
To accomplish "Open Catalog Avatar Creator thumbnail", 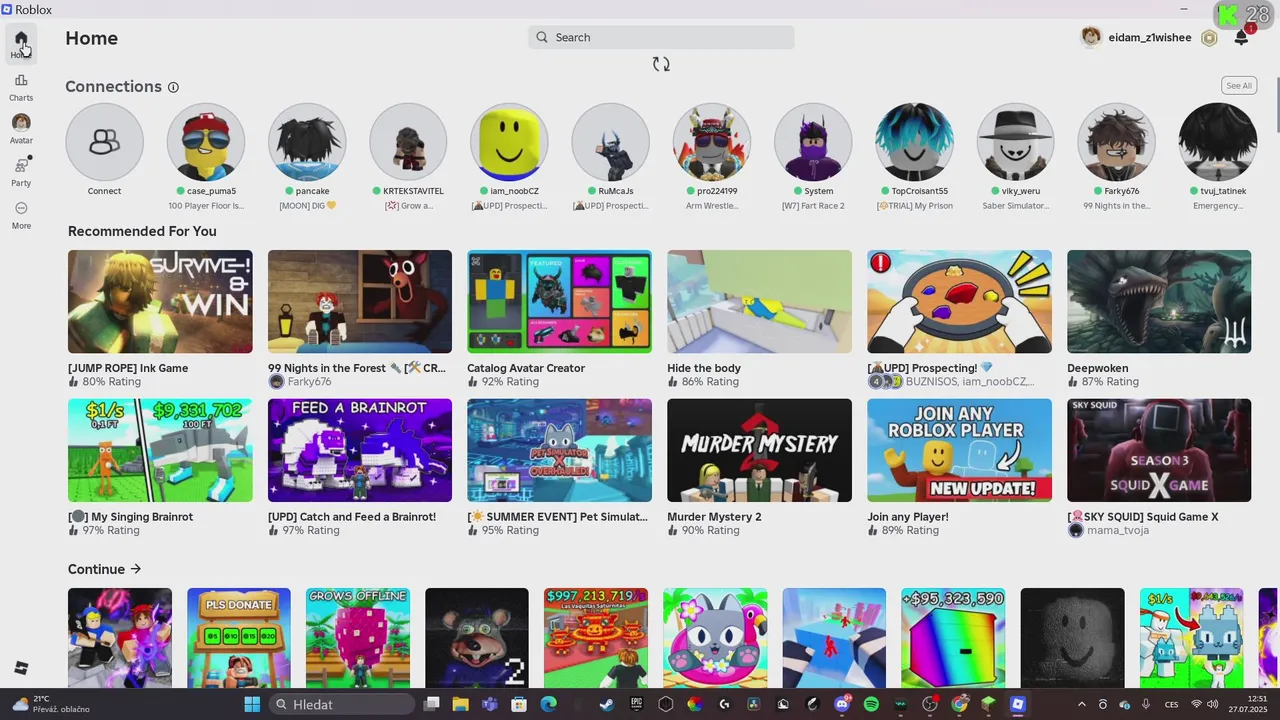I will (x=560, y=301).
